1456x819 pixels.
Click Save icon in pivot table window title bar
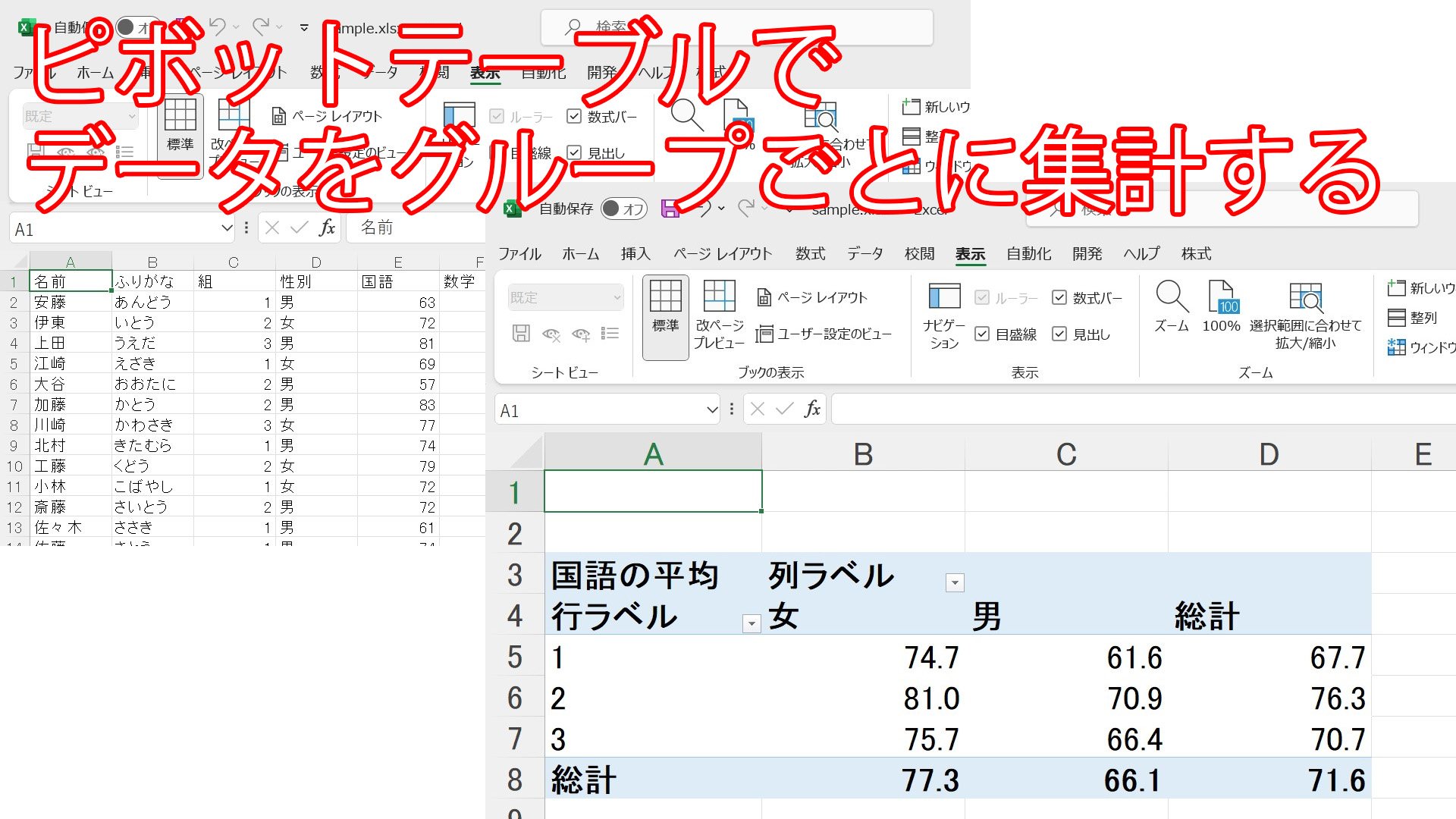[x=670, y=209]
